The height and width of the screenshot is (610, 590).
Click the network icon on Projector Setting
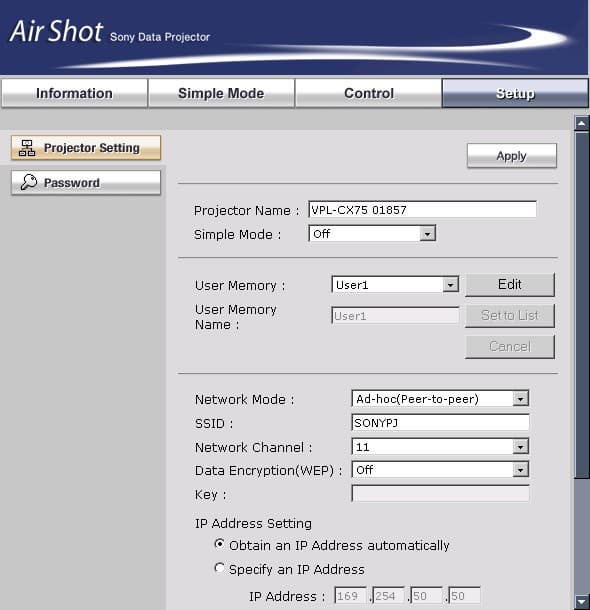27,148
